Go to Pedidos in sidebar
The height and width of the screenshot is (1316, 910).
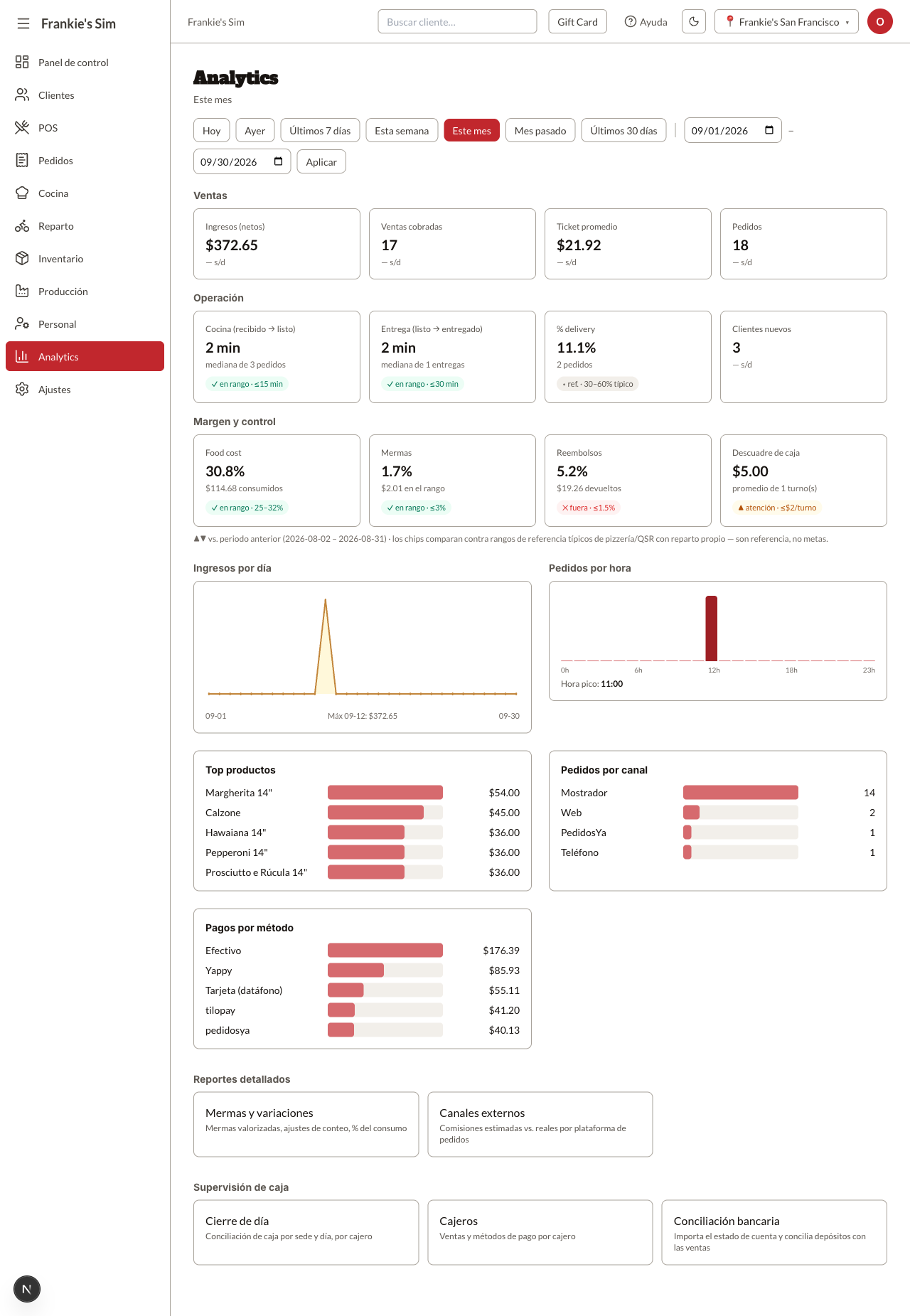[85, 160]
